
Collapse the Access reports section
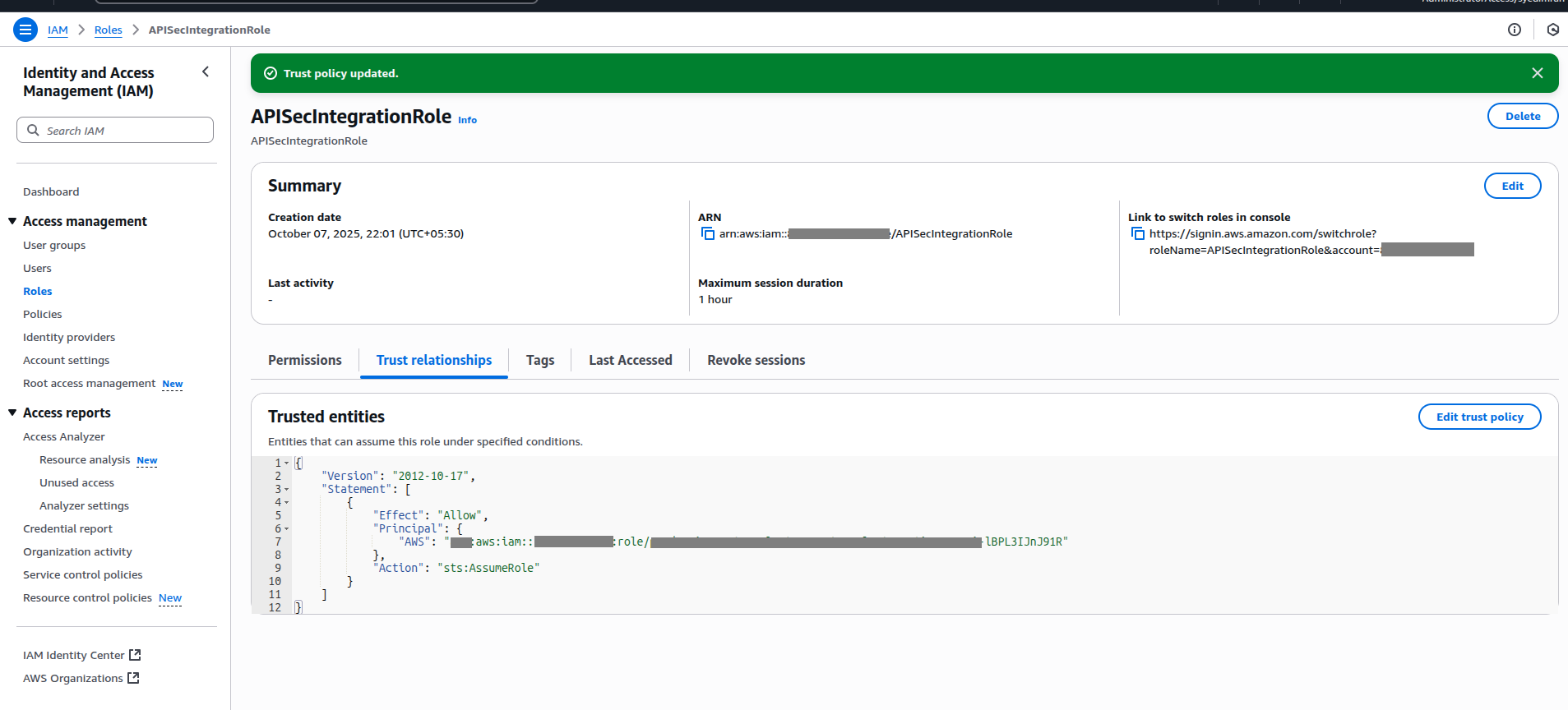(x=12, y=413)
